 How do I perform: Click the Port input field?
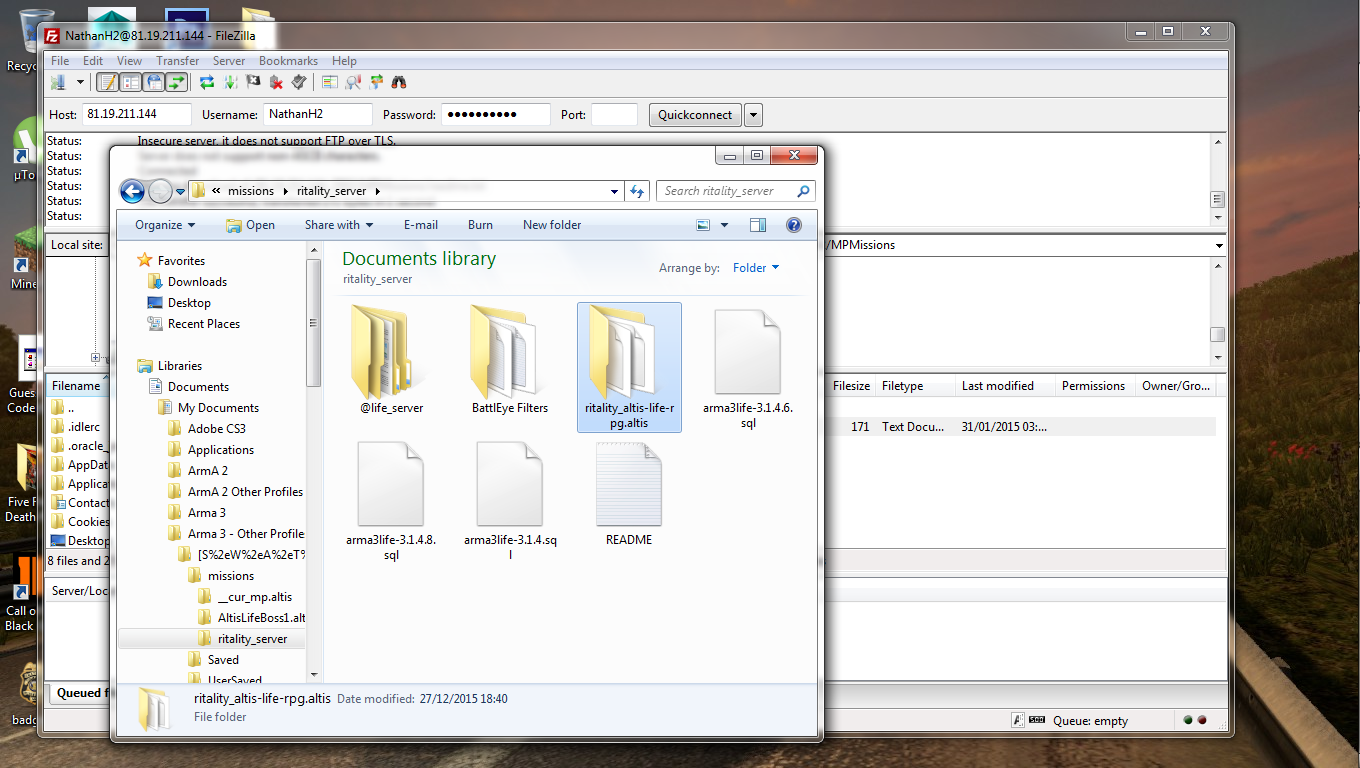pyautogui.click(x=614, y=114)
